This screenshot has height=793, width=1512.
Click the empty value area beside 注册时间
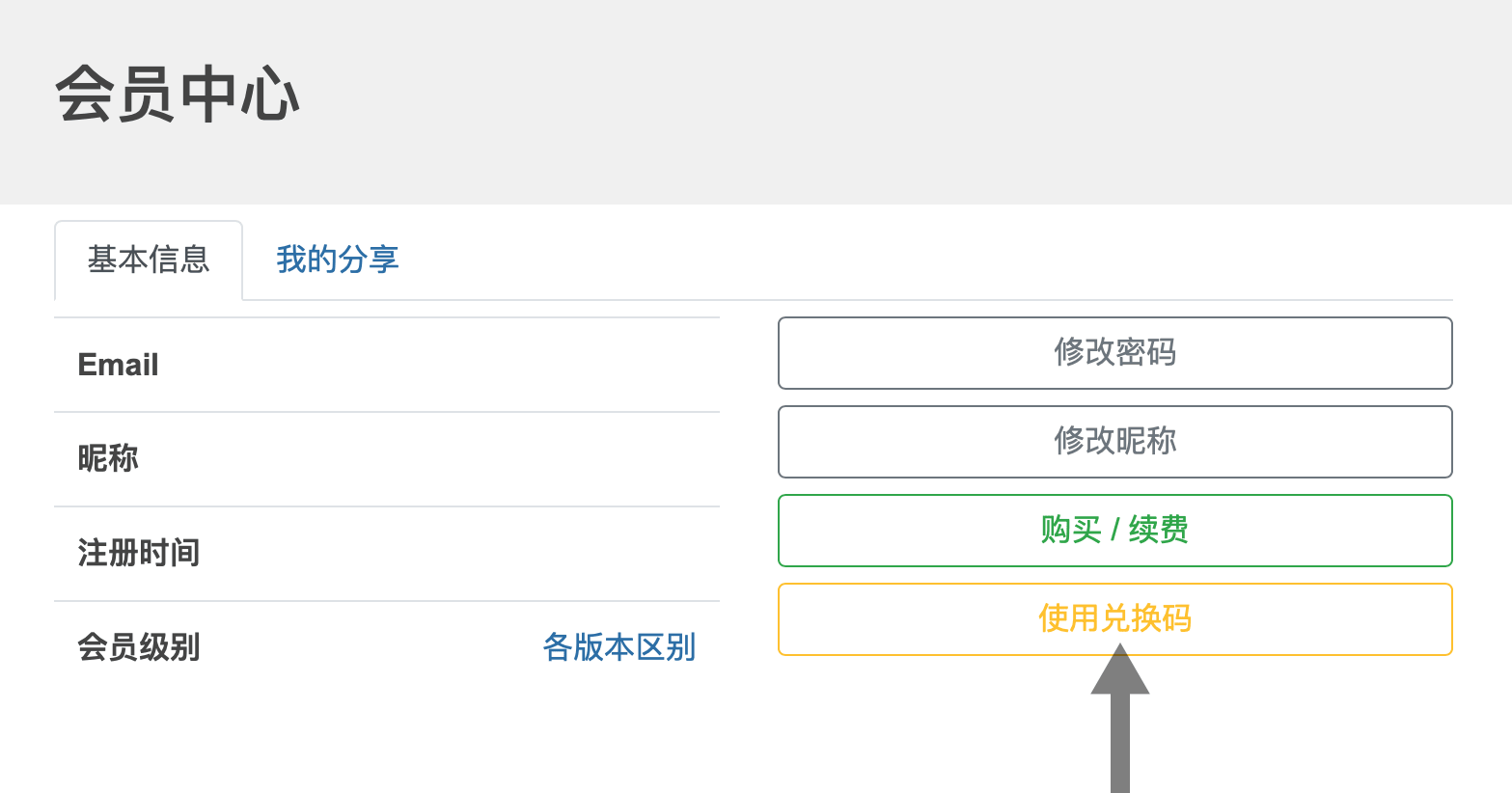pos(460,553)
